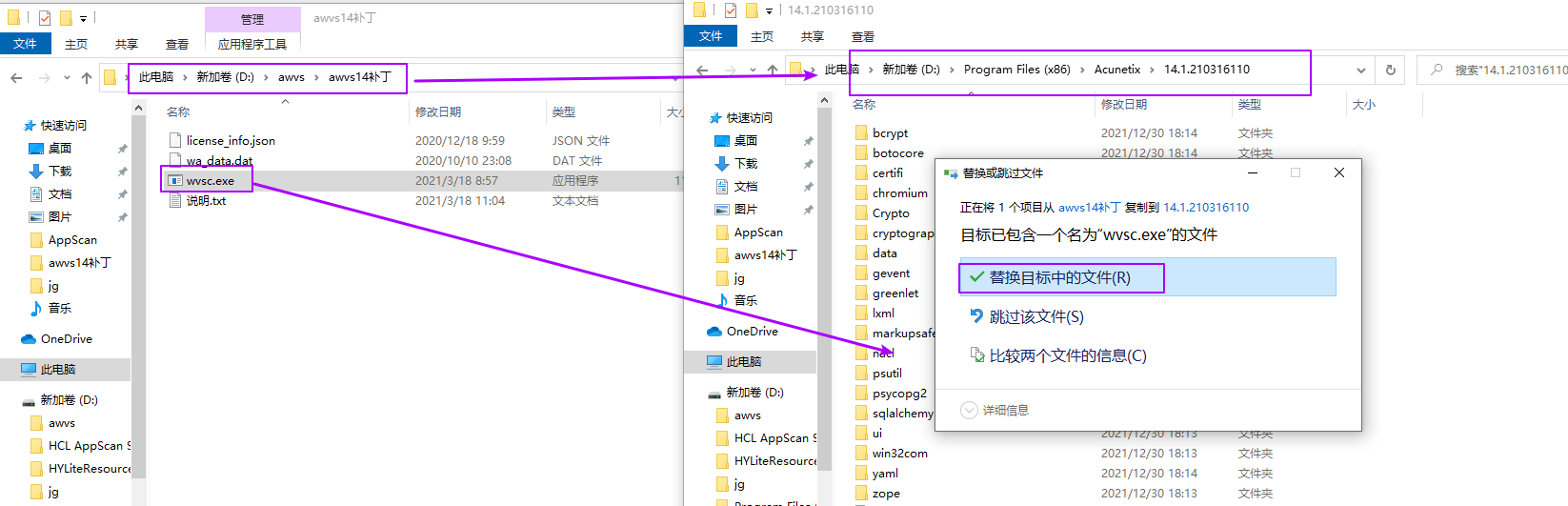Choose 替换目标中的文件(R) option
Viewport: 1568px width, 506px height.
tap(1059, 277)
